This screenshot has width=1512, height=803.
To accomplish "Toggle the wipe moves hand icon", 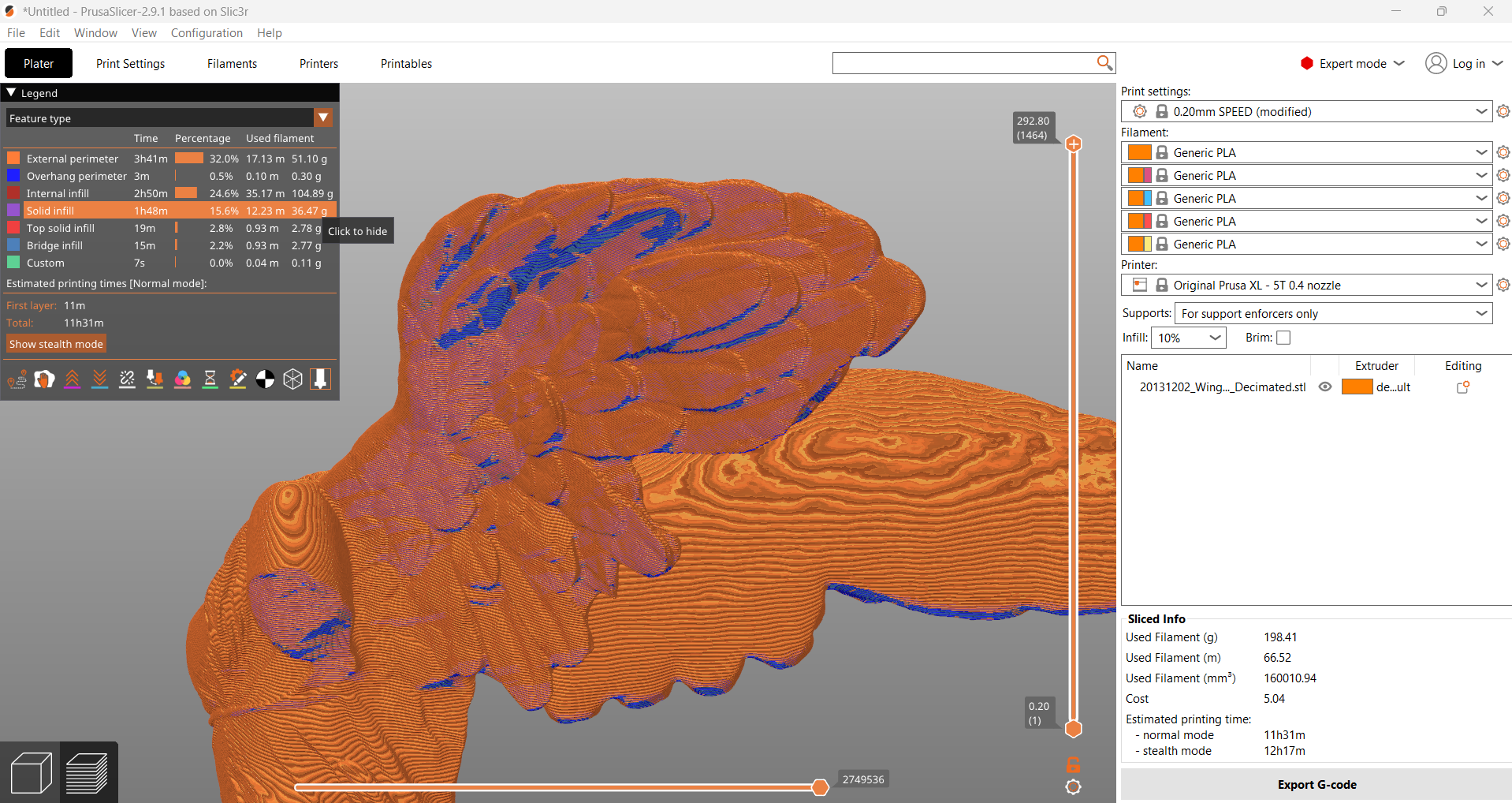I will [45, 379].
